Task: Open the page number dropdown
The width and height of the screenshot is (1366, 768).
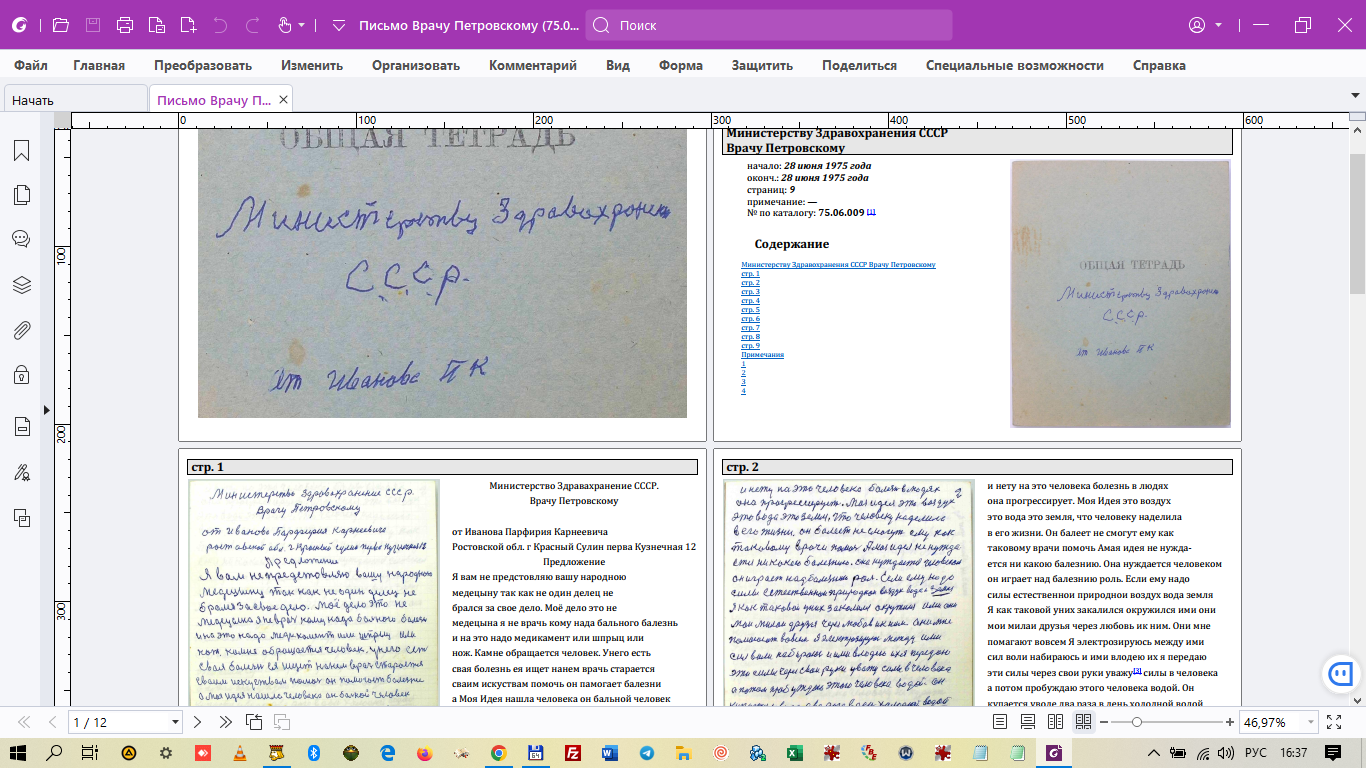Action: (x=176, y=722)
